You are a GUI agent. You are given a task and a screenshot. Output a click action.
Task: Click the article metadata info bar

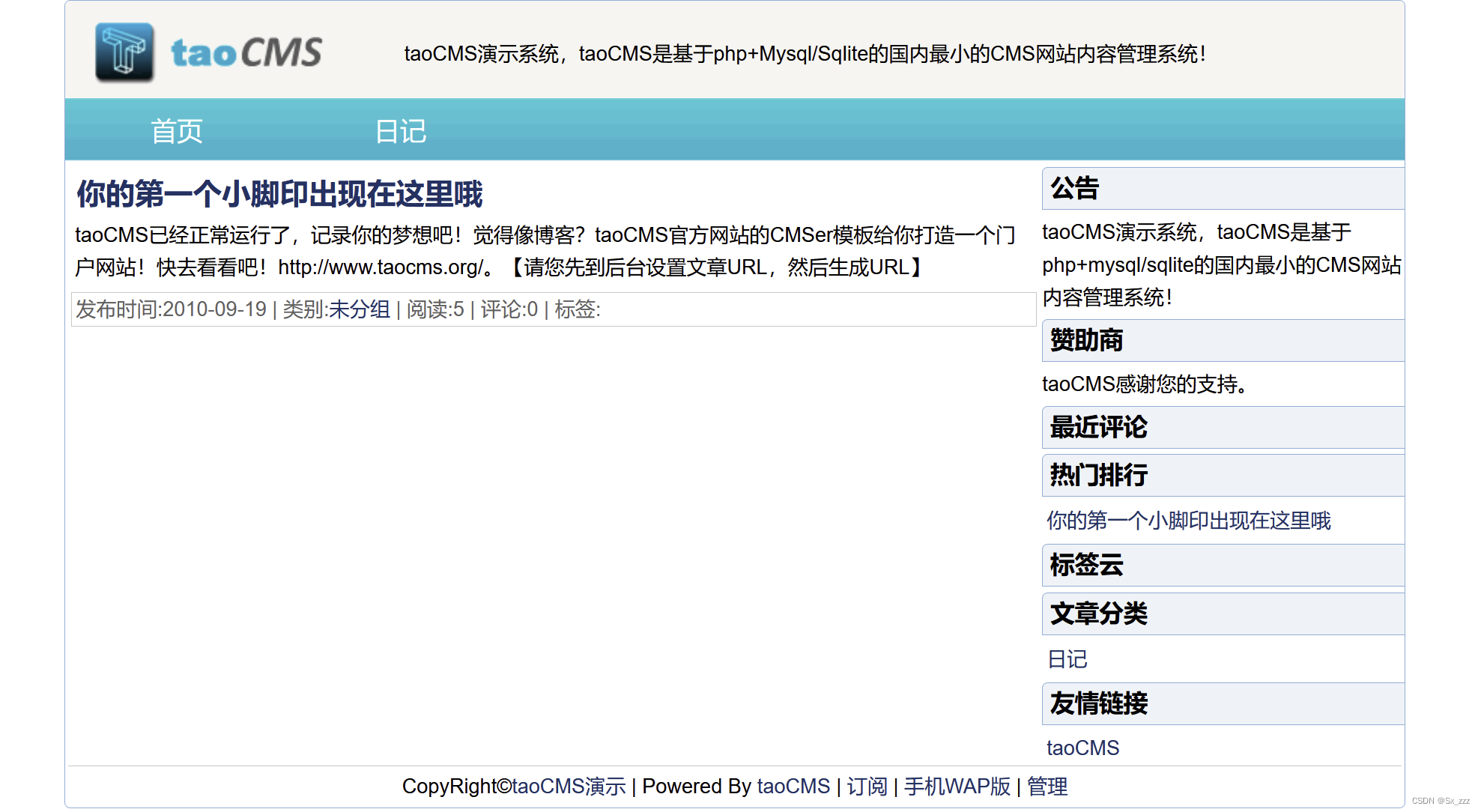pos(749,309)
